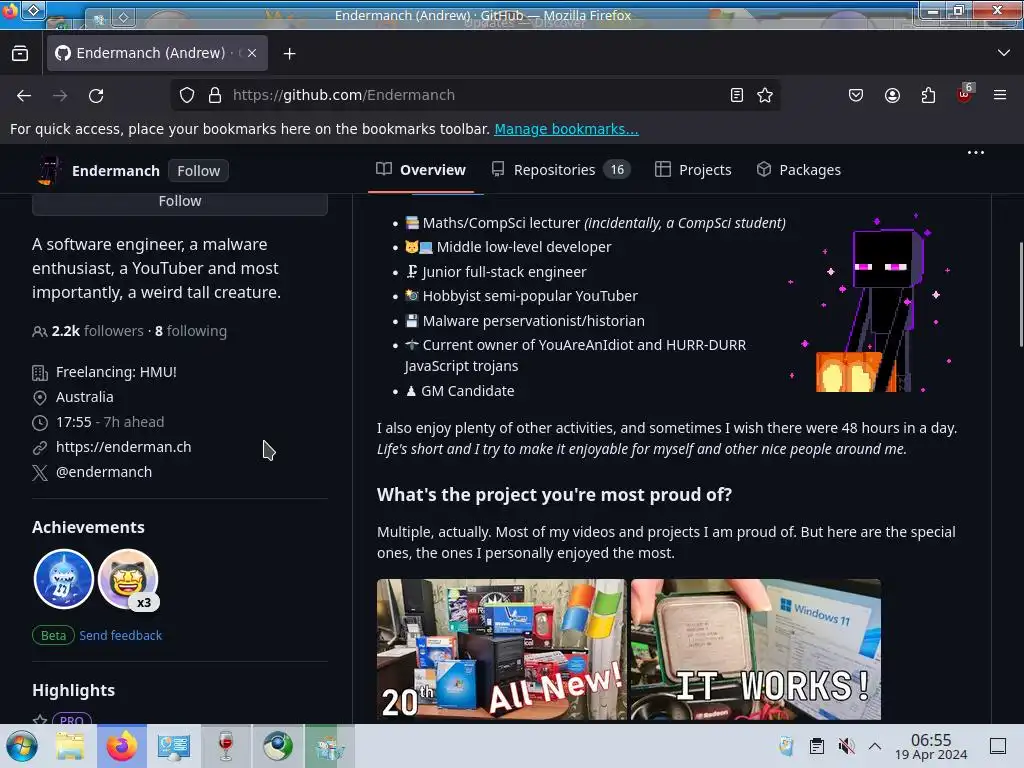Open the 20th All New video thumbnail
Screen dimensions: 1024x768
(x=502, y=649)
